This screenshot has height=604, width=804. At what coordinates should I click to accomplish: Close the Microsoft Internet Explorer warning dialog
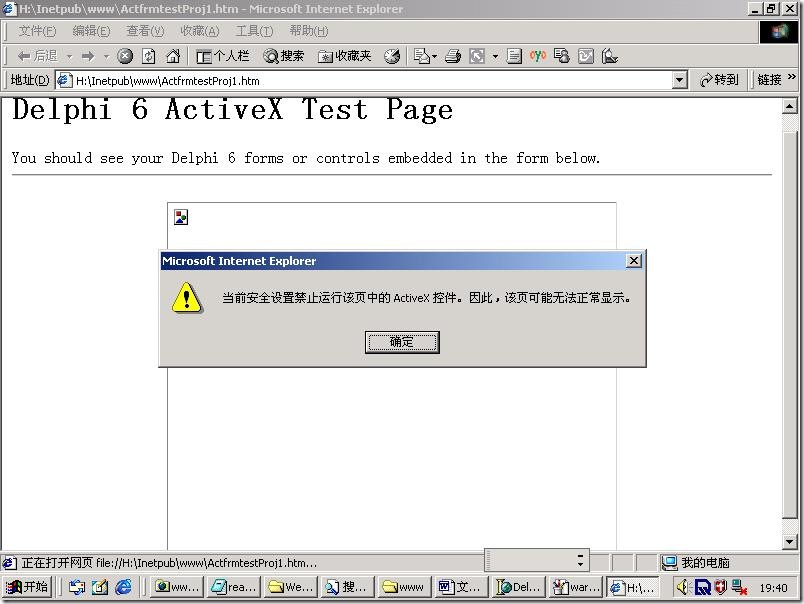tap(634, 260)
